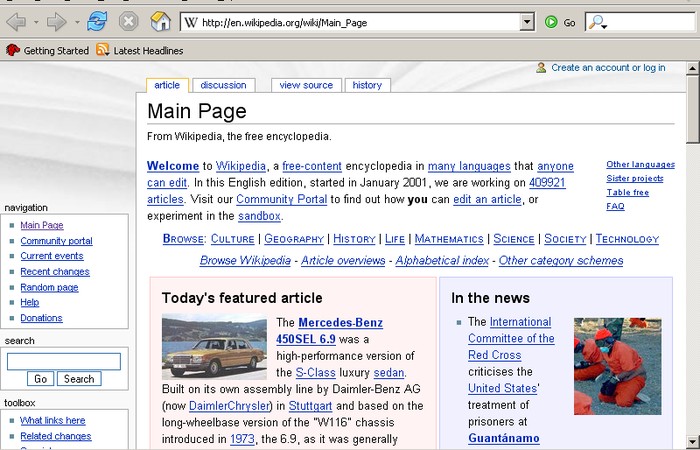The height and width of the screenshot is (450, 700).
Task: Browse the Mathematics category
Action: click(x=449, y=239)
